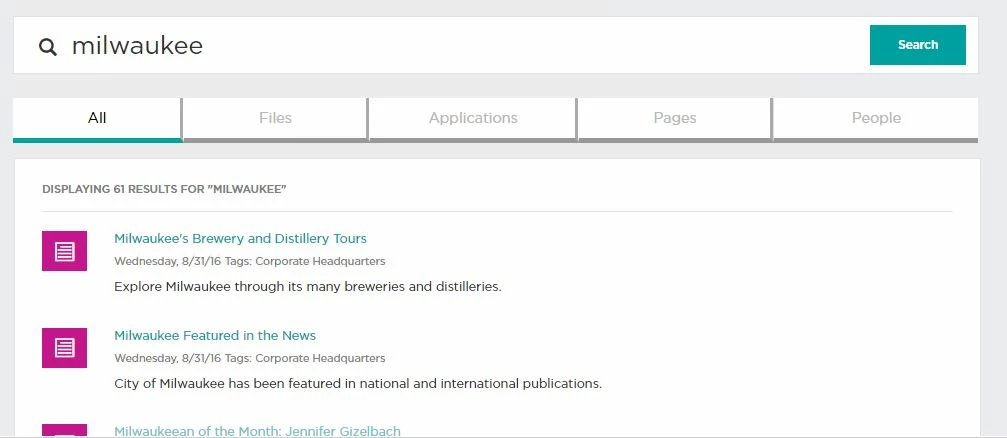Image resolution: width=1007 pixels, height=438 pixels.
Task: Switch to the Files tab
Action: point(276,119)
